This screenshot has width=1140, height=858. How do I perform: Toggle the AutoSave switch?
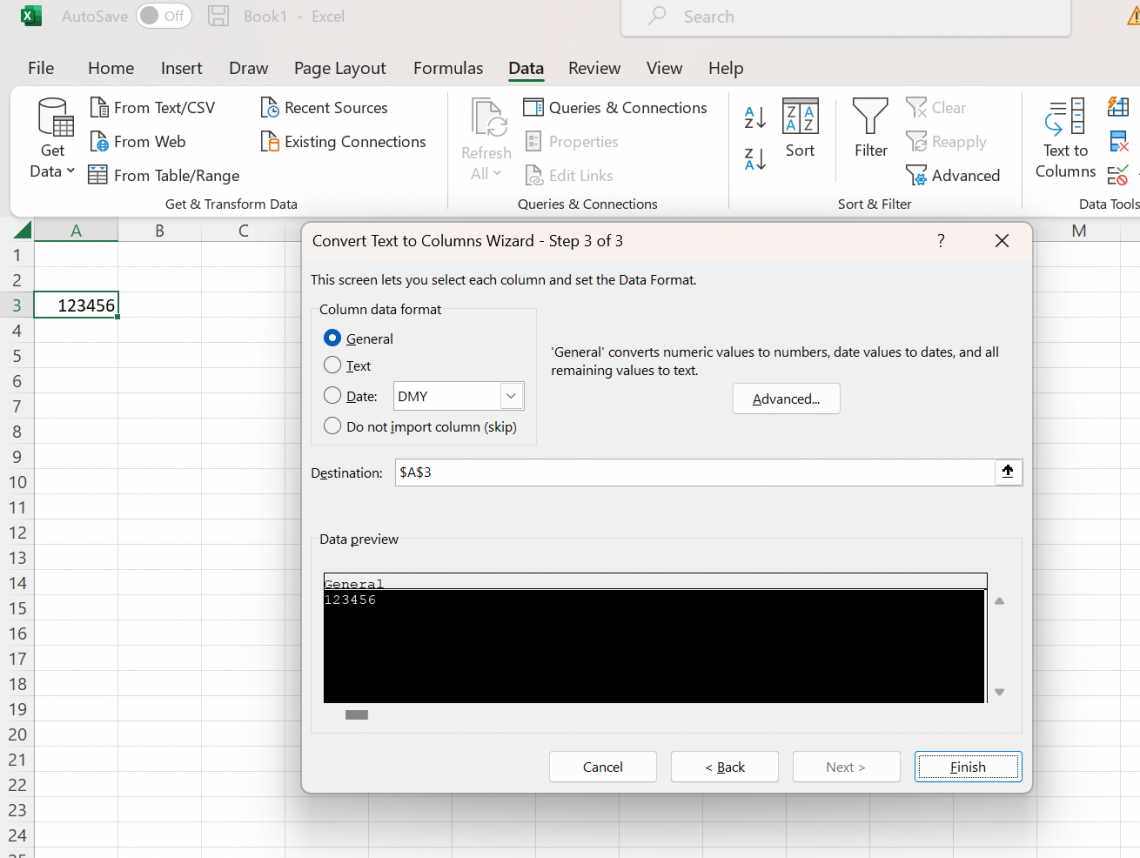click(x=163, y=16)
